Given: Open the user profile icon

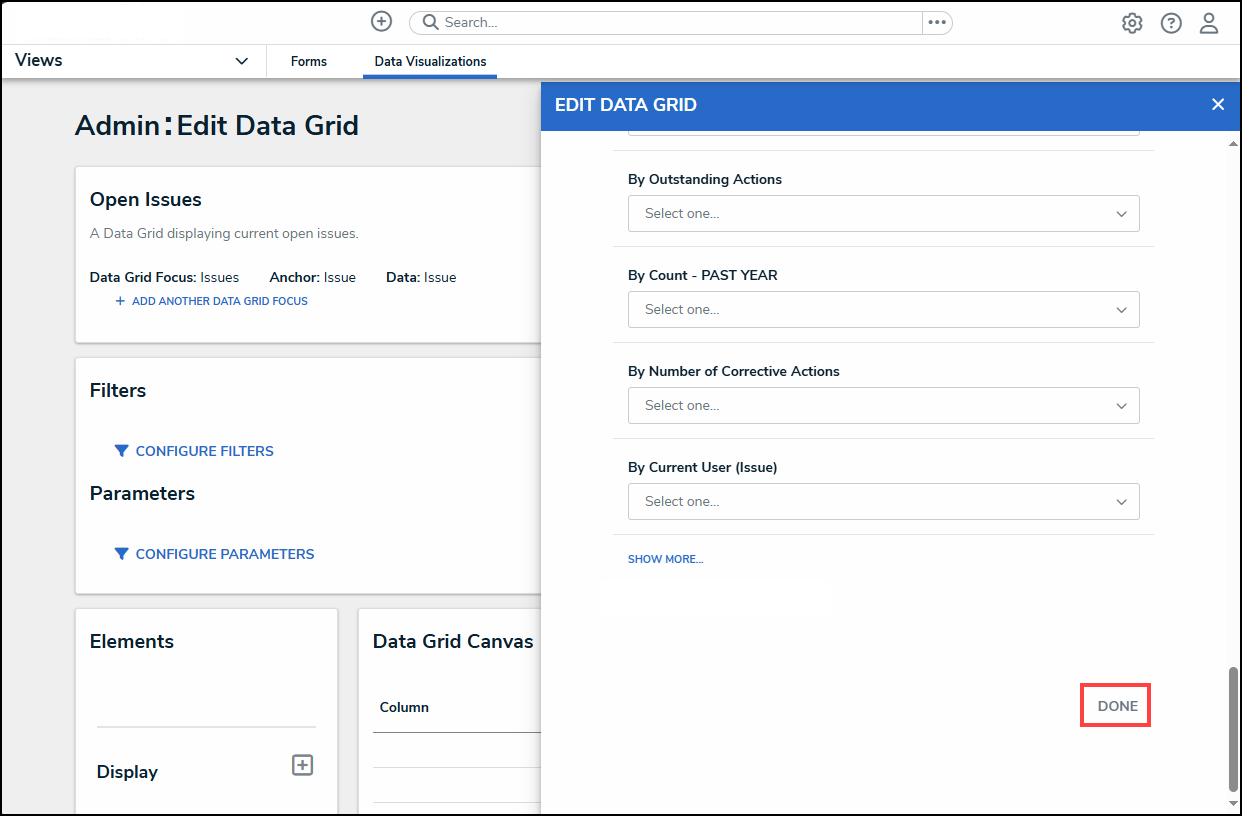Looking at the screenshot, I should point(1209,23).
